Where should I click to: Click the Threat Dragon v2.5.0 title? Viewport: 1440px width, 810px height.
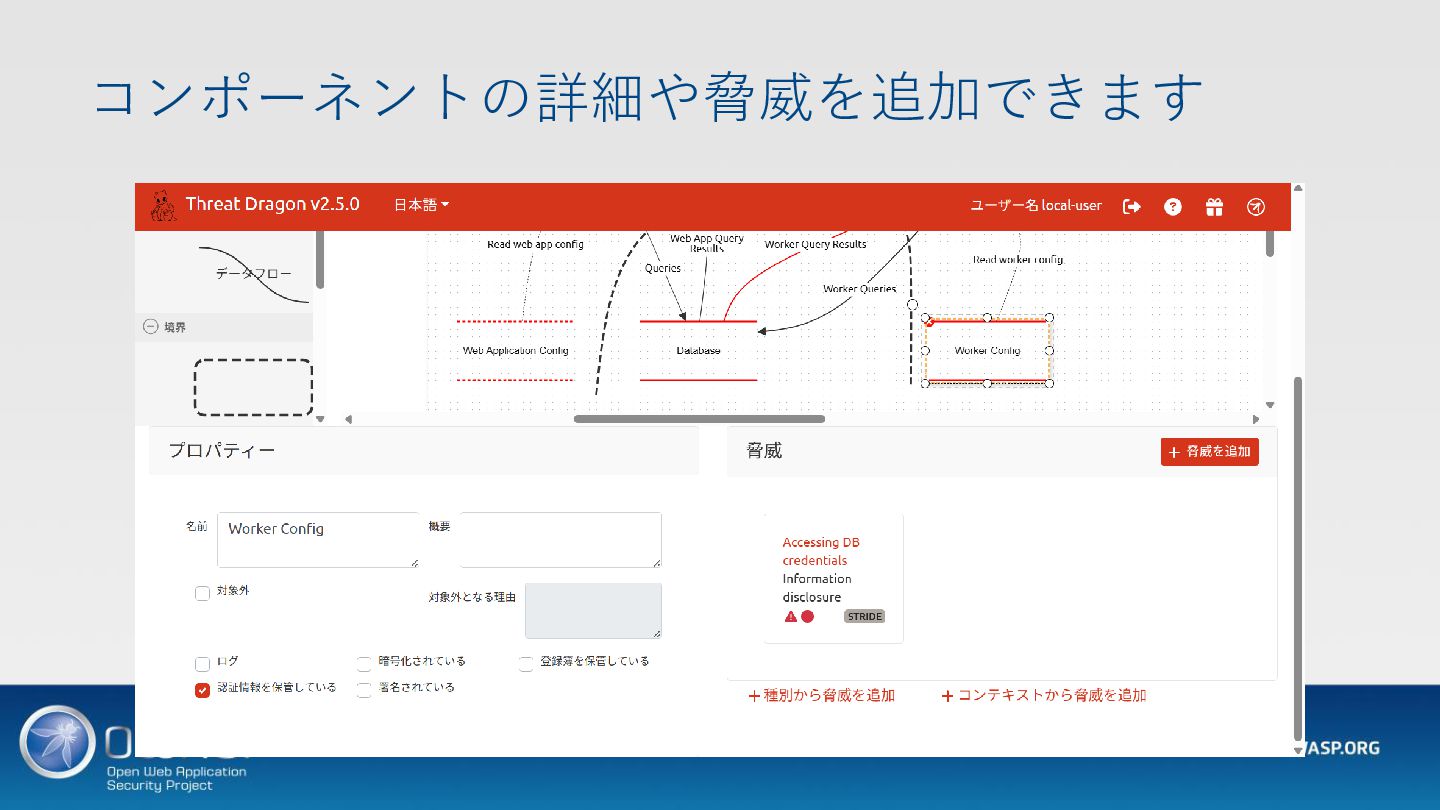coord(272,204)
